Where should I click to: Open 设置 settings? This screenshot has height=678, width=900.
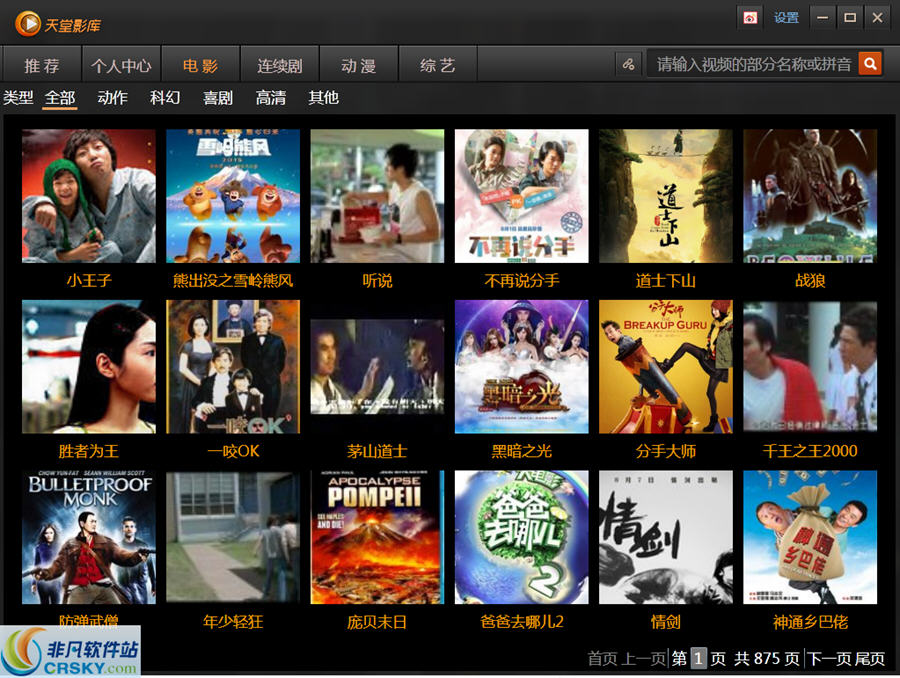(x=786, y=18)
